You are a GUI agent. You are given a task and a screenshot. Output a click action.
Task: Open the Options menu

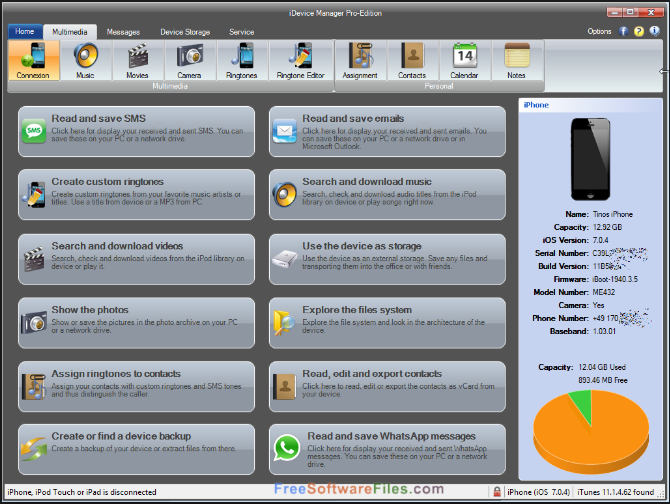click(599, 31)
